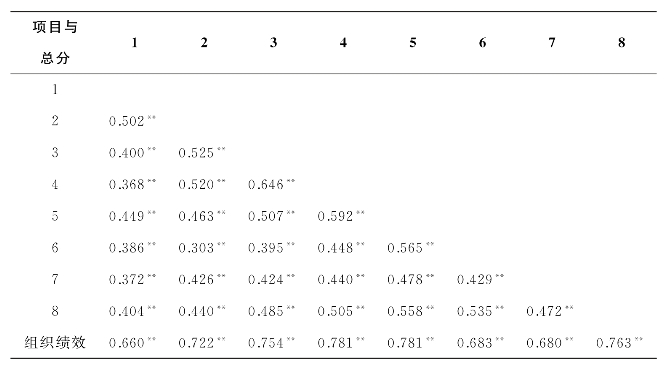Select column header 8
Screen dimensions: 668x366
622,43
